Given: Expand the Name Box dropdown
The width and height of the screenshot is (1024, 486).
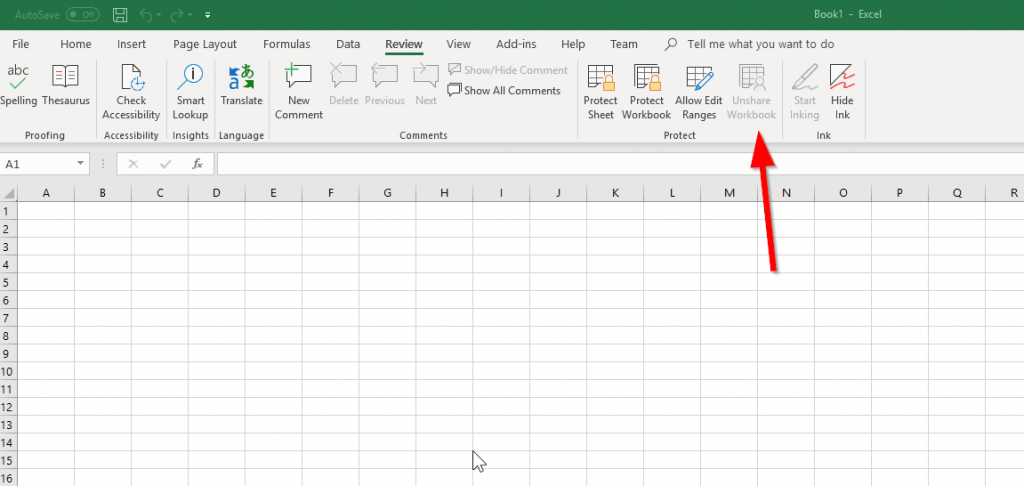Looking at the screenshot, I should 81,164.
